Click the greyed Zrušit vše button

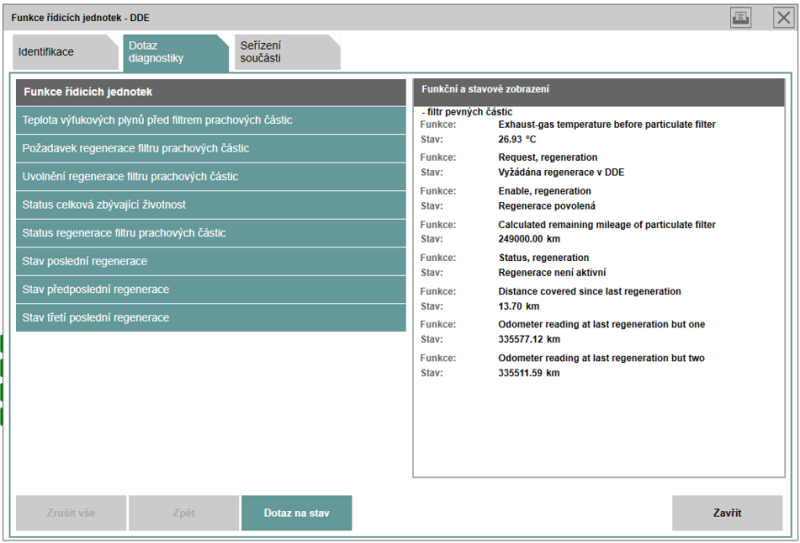click(71, 513)
